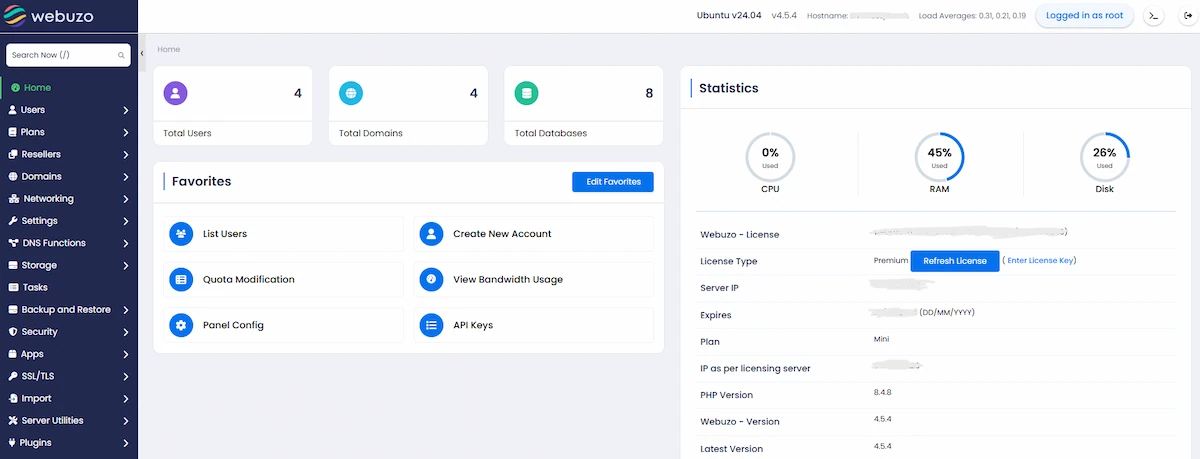Collapse the sidebar with the arrow toggle

[x=142, y=53]
